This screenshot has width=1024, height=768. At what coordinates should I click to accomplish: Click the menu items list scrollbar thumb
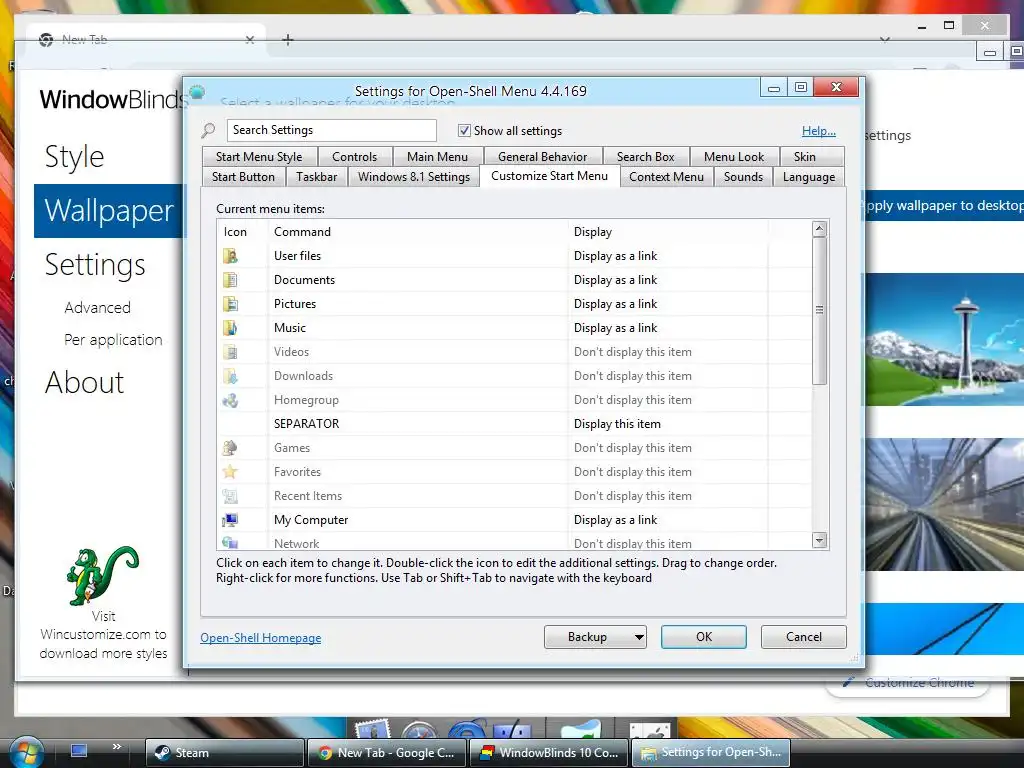click(x=820, y=310)
